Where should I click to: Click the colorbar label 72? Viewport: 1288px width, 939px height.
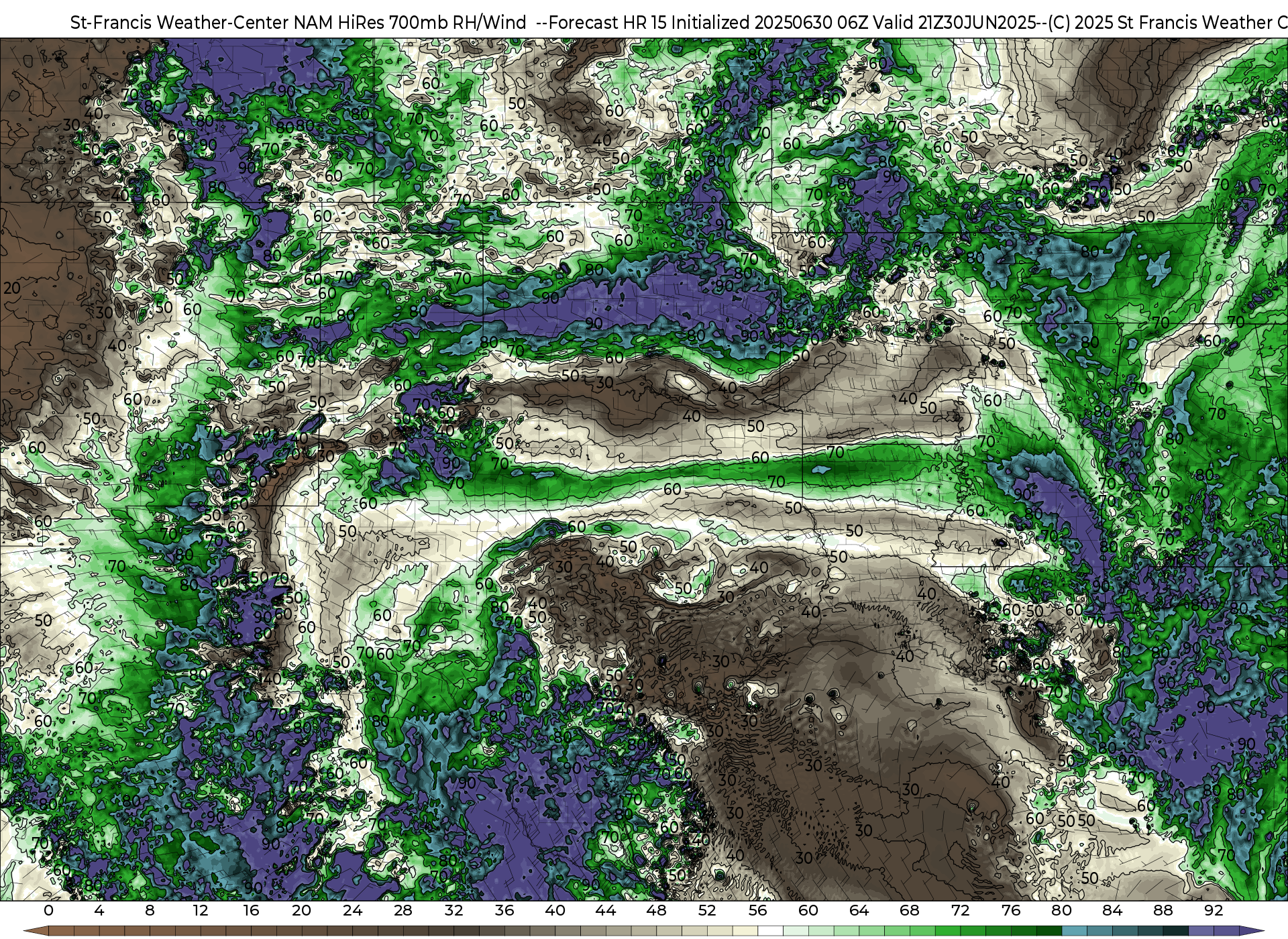pos(961,910)
